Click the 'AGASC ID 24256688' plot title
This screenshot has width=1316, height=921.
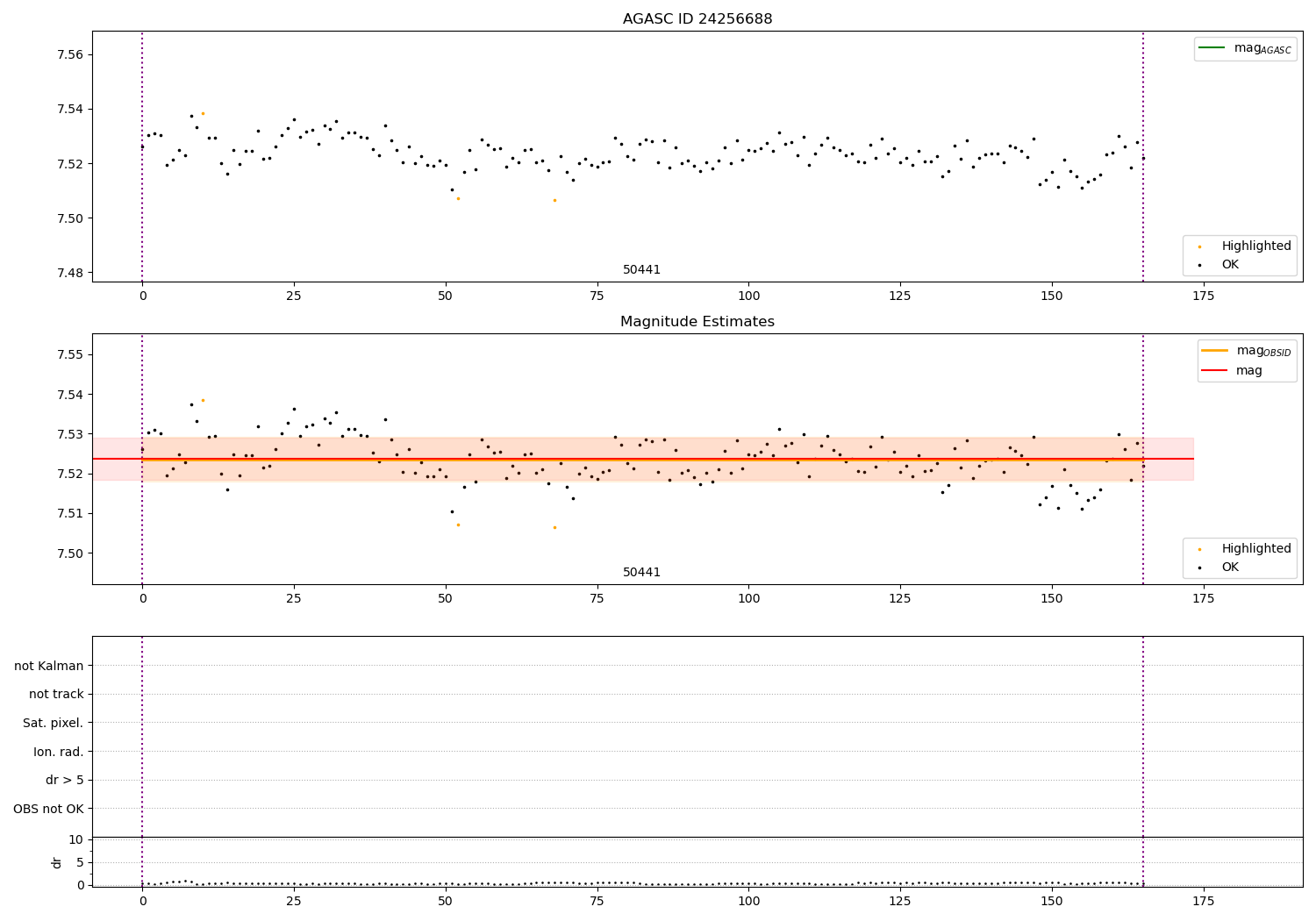point(697,19)
